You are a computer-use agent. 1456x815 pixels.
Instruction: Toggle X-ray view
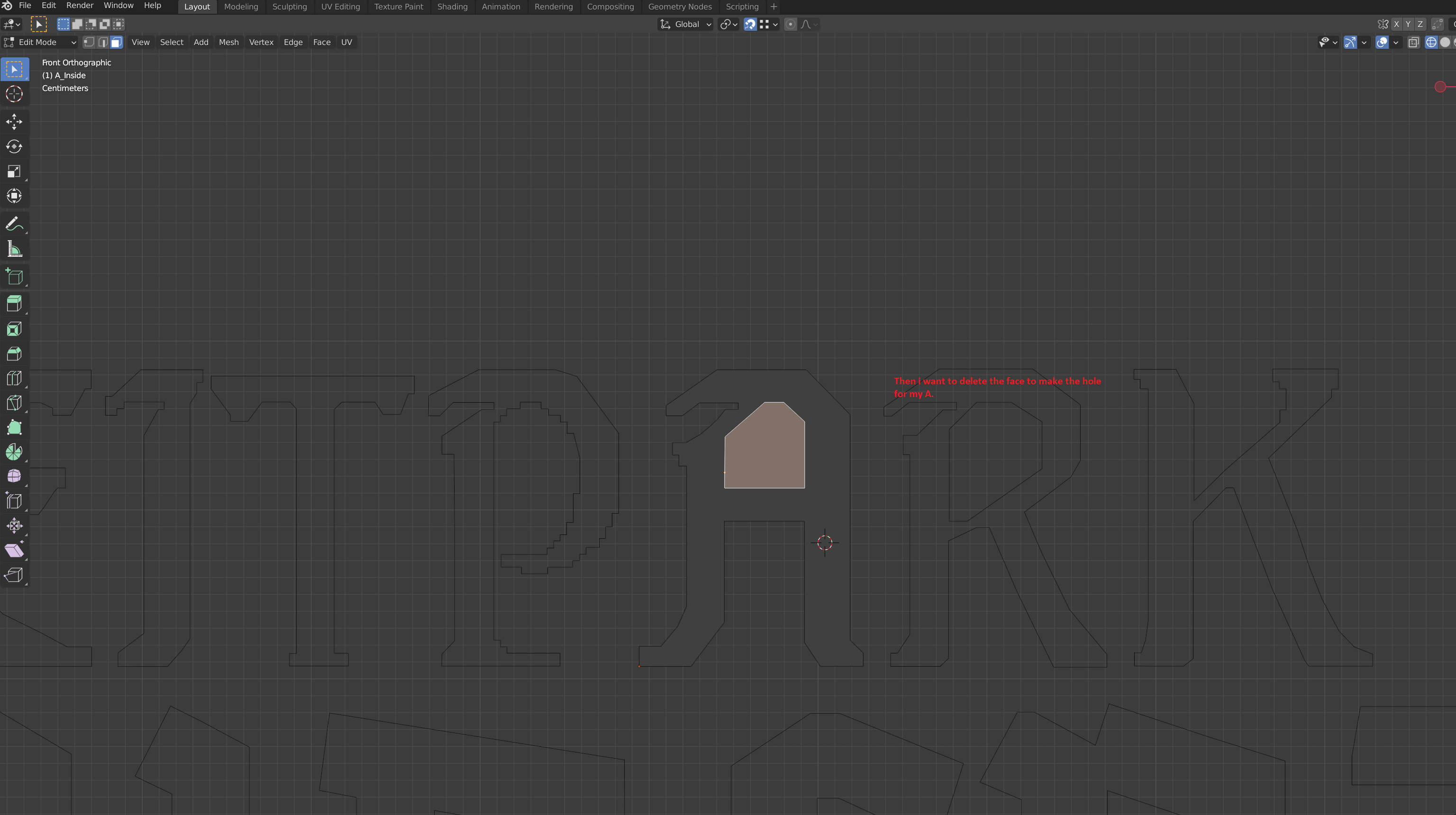pyautogui.click(x=1414, y=42)
